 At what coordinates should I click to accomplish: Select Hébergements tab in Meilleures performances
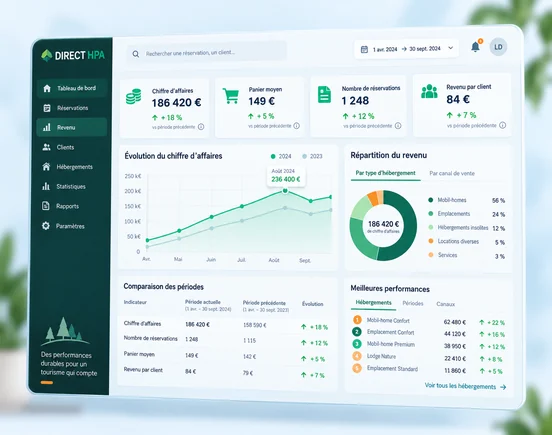point(374,303)
